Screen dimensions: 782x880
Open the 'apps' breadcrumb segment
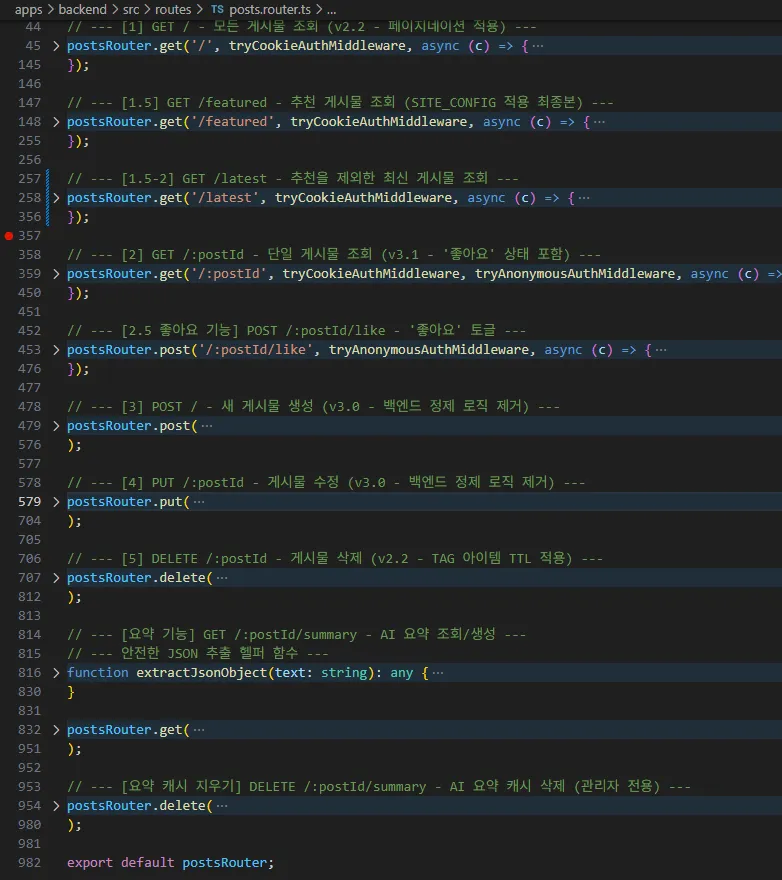click(29, 10)
